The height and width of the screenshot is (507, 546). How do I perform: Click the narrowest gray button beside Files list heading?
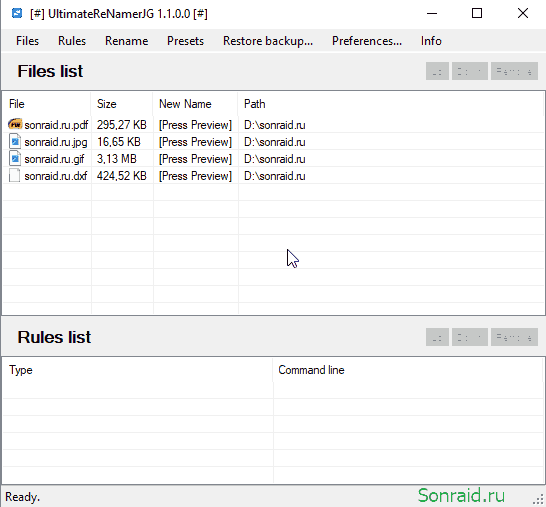tap(437, 71)
